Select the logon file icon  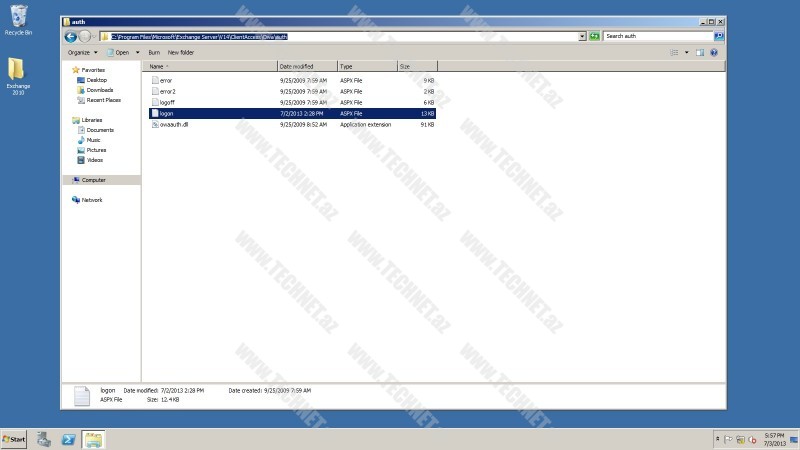pos(155,113)
